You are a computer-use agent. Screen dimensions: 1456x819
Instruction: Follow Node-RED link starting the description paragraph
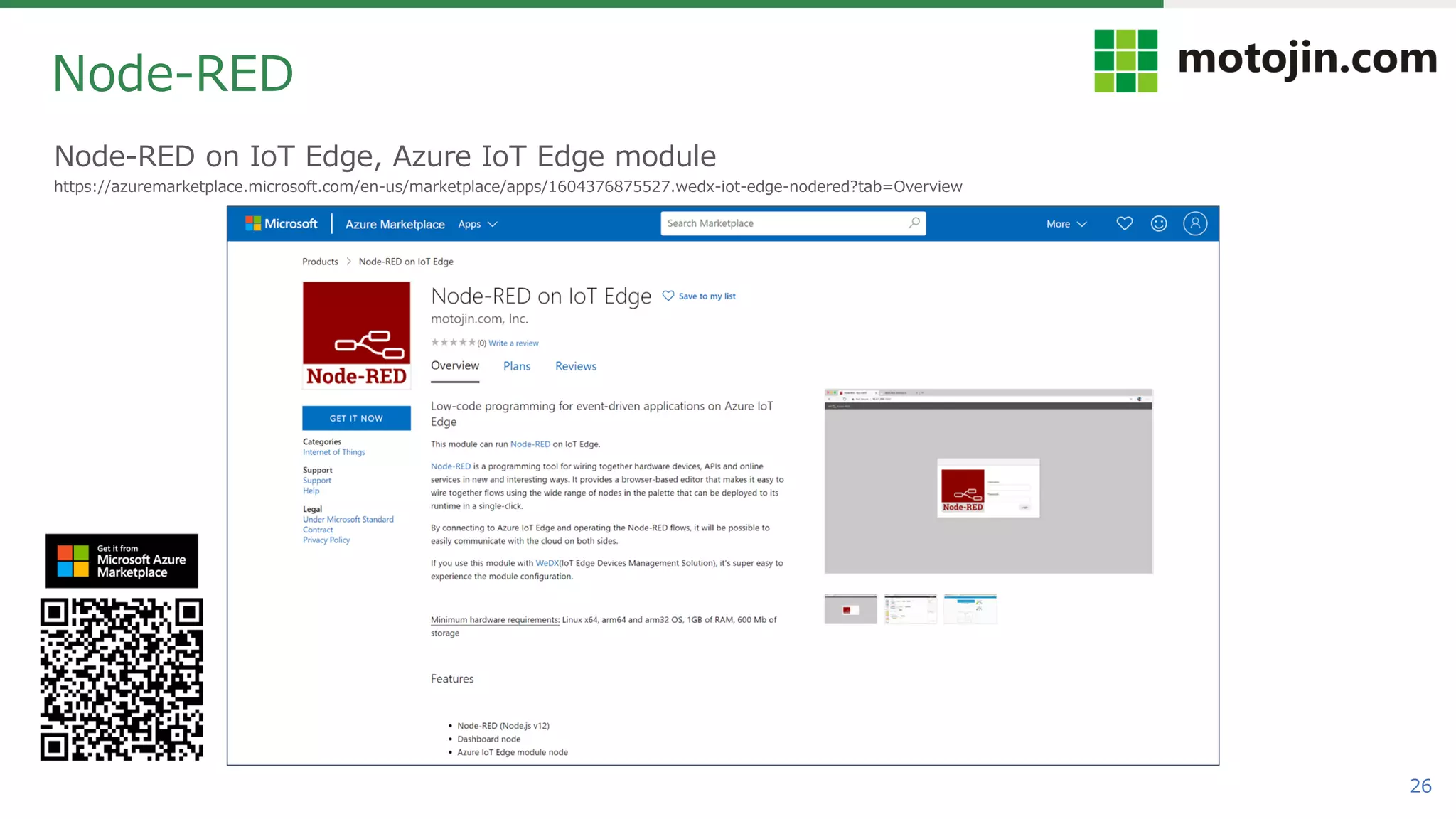pyautogui.click(x=451, y=466)
